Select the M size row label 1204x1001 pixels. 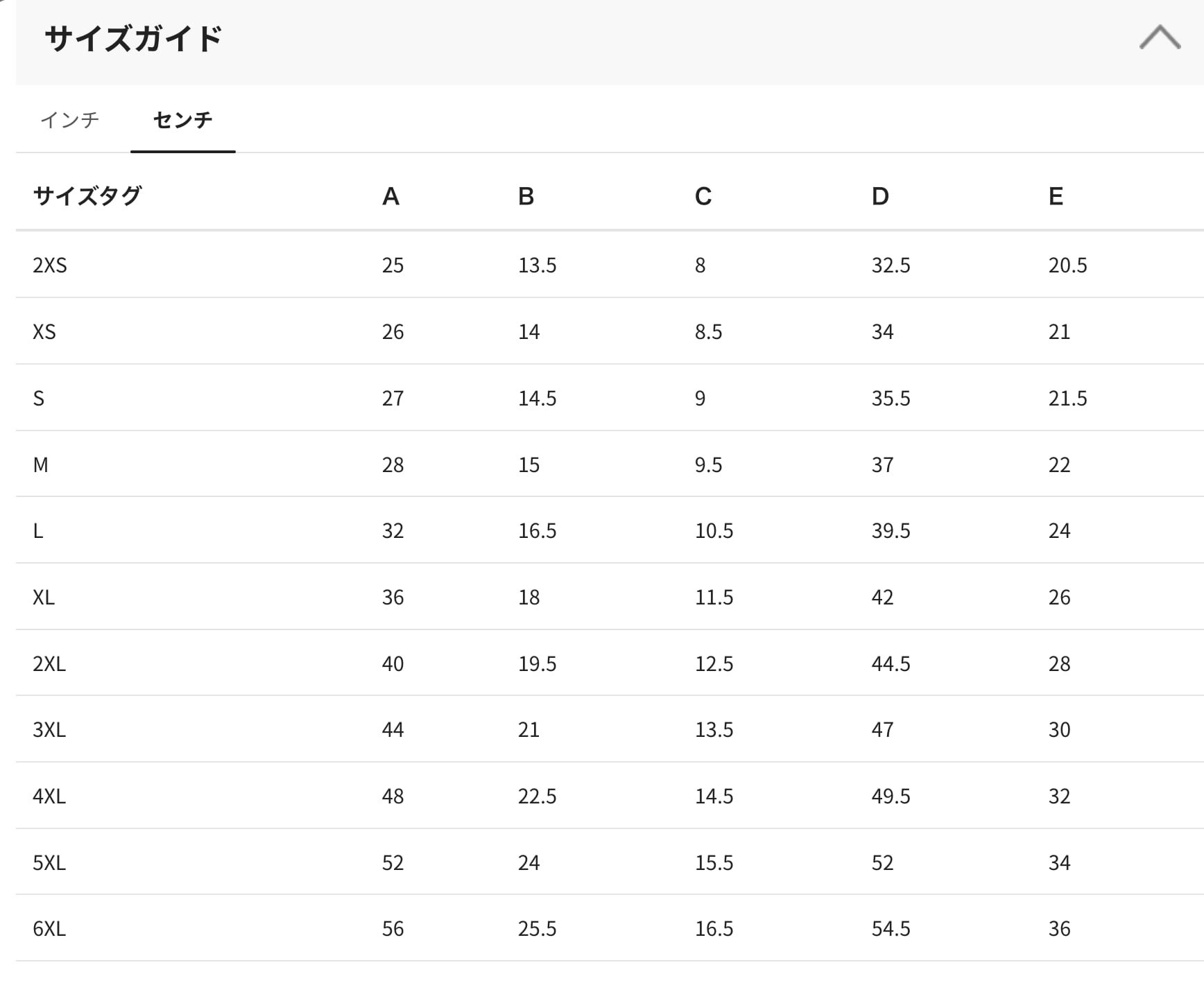pyautogui.click(x=41, y=464)
